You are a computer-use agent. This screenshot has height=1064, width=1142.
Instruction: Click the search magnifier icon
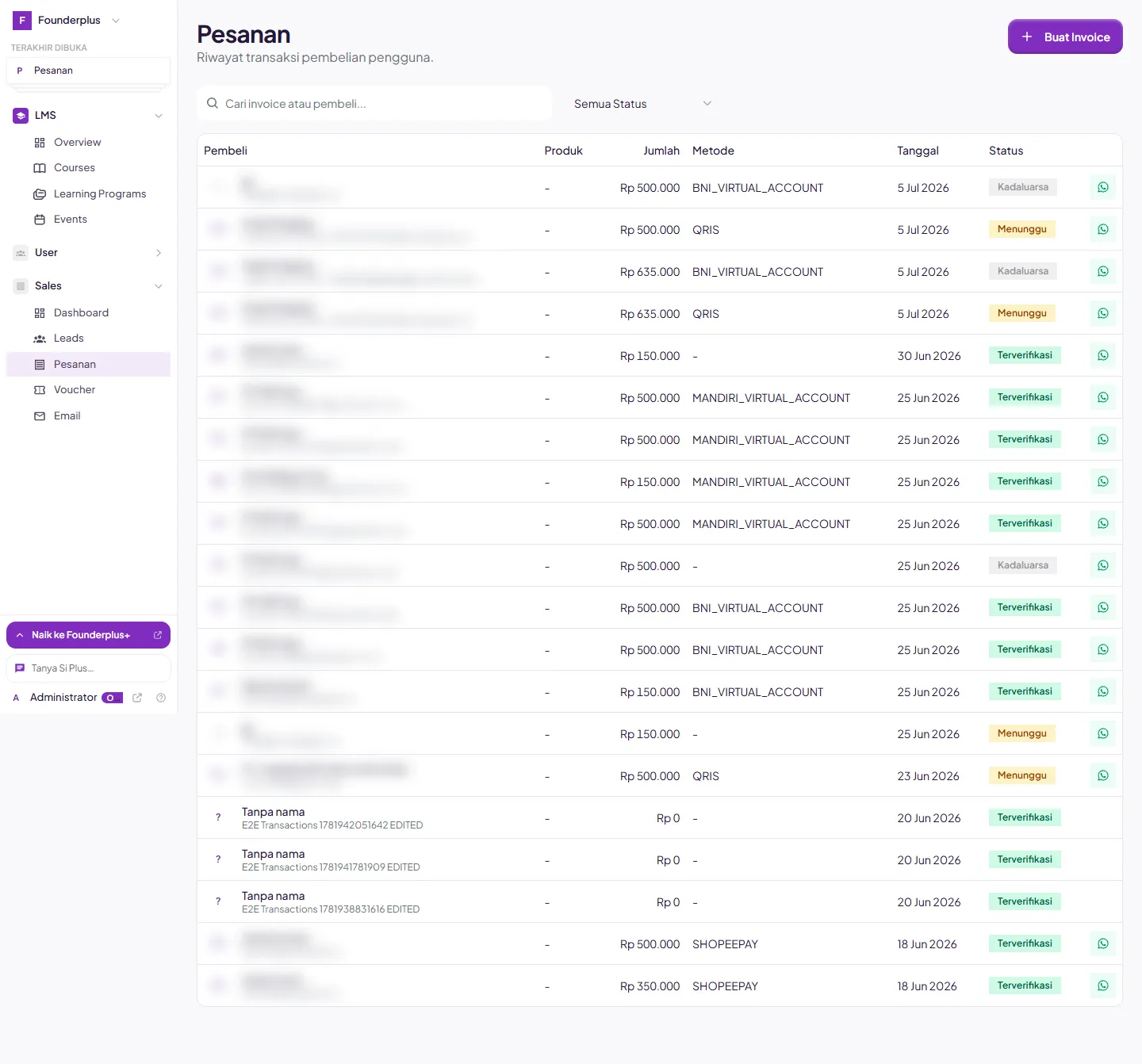point(213,103)
